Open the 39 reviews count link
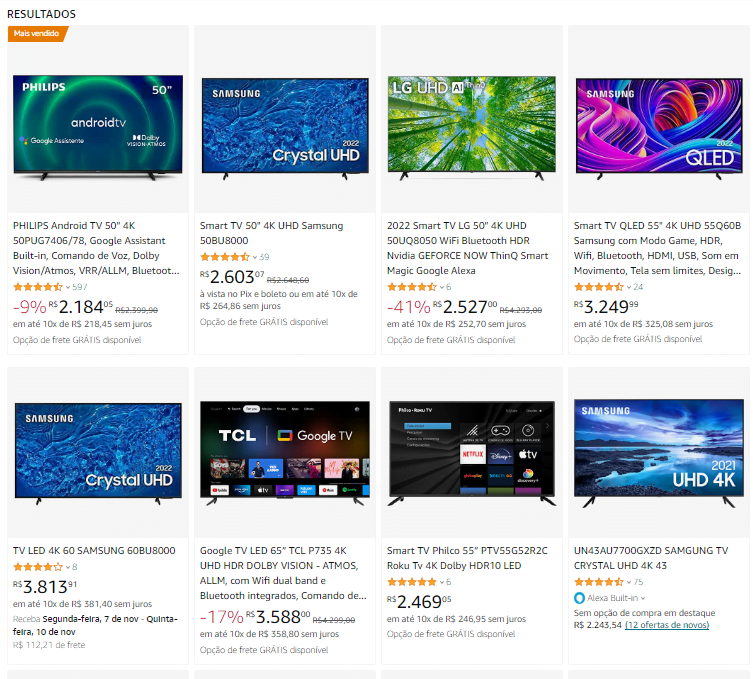Viewport: 753px width, 679px height. 264,257
